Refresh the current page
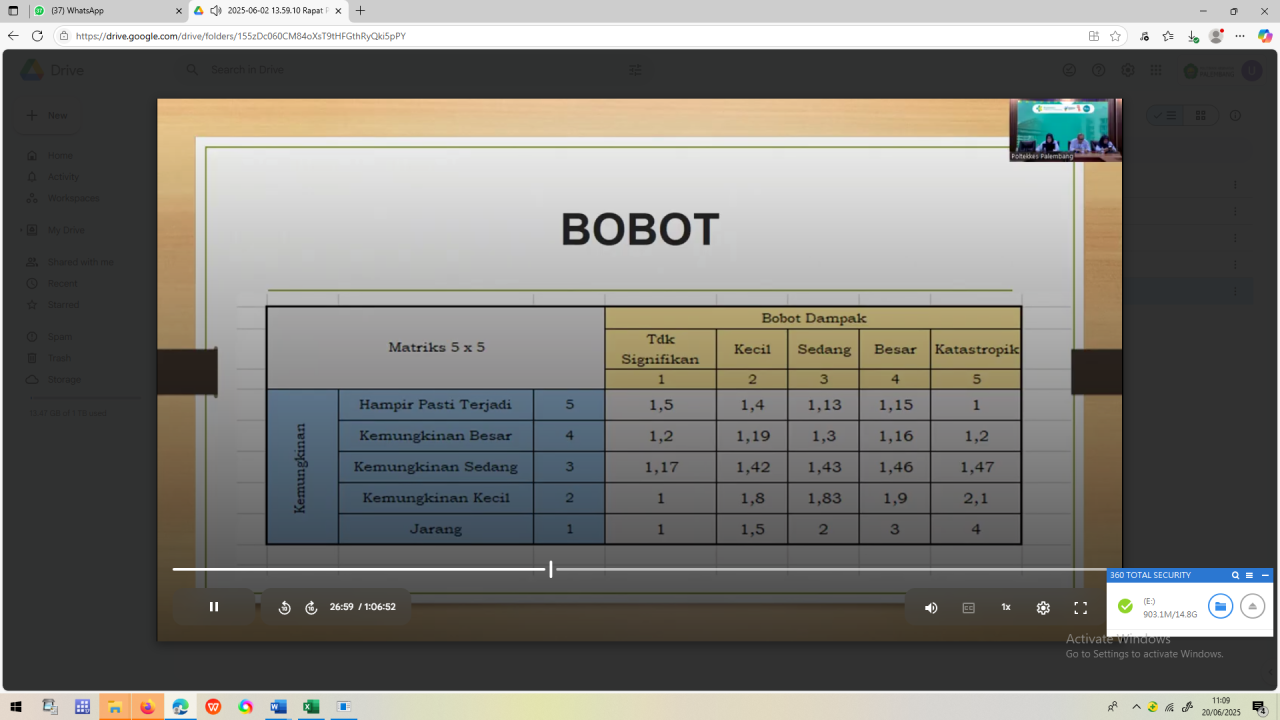The width and height of the screenshot is (1280, 720). [x=37, y=36]
